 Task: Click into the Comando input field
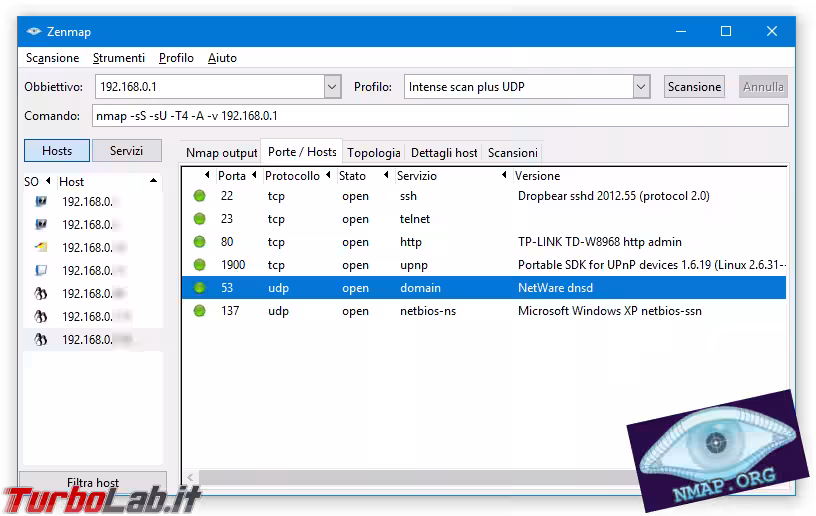pos(440,116)
